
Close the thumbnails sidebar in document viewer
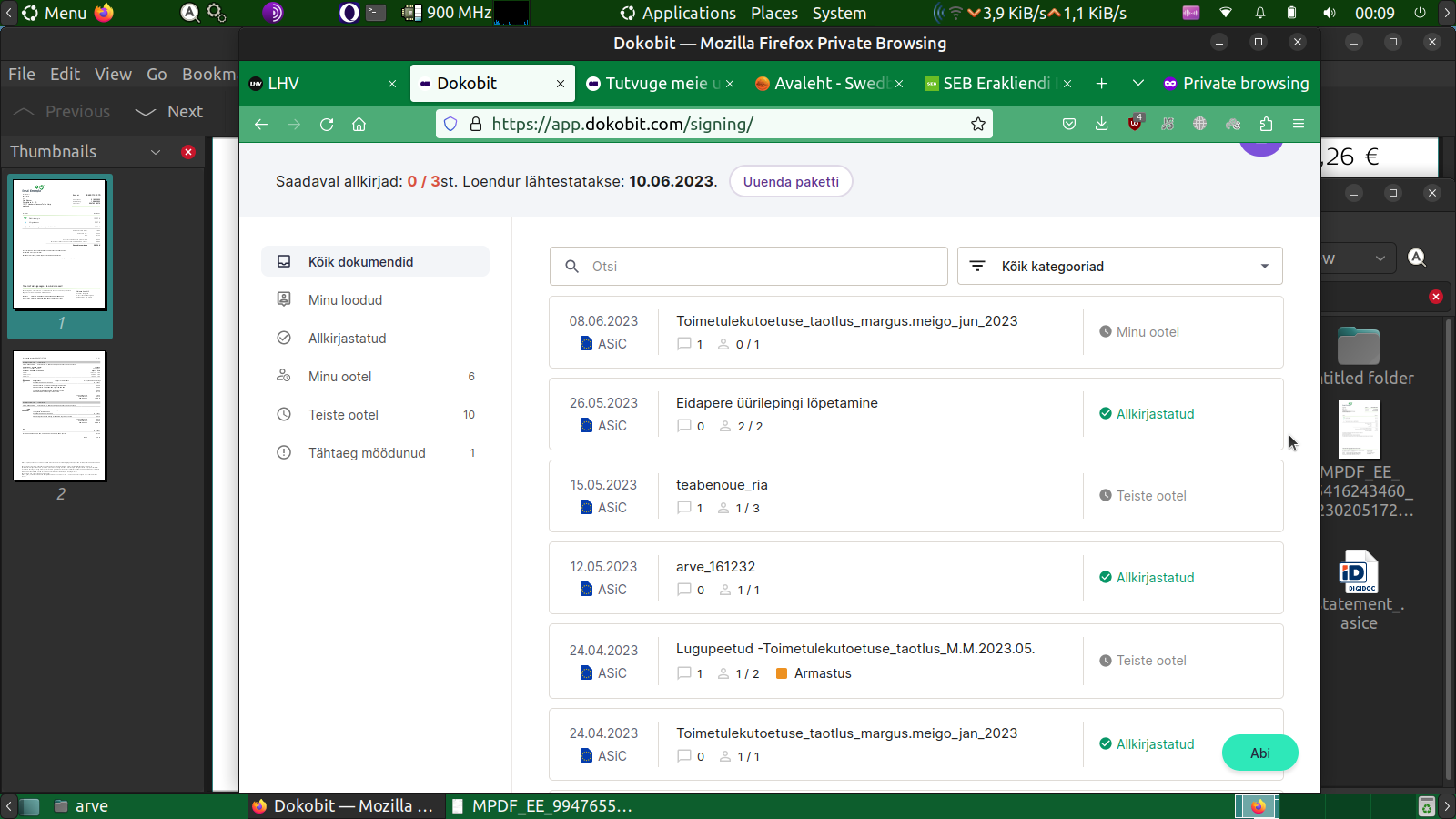coord(188,152)
